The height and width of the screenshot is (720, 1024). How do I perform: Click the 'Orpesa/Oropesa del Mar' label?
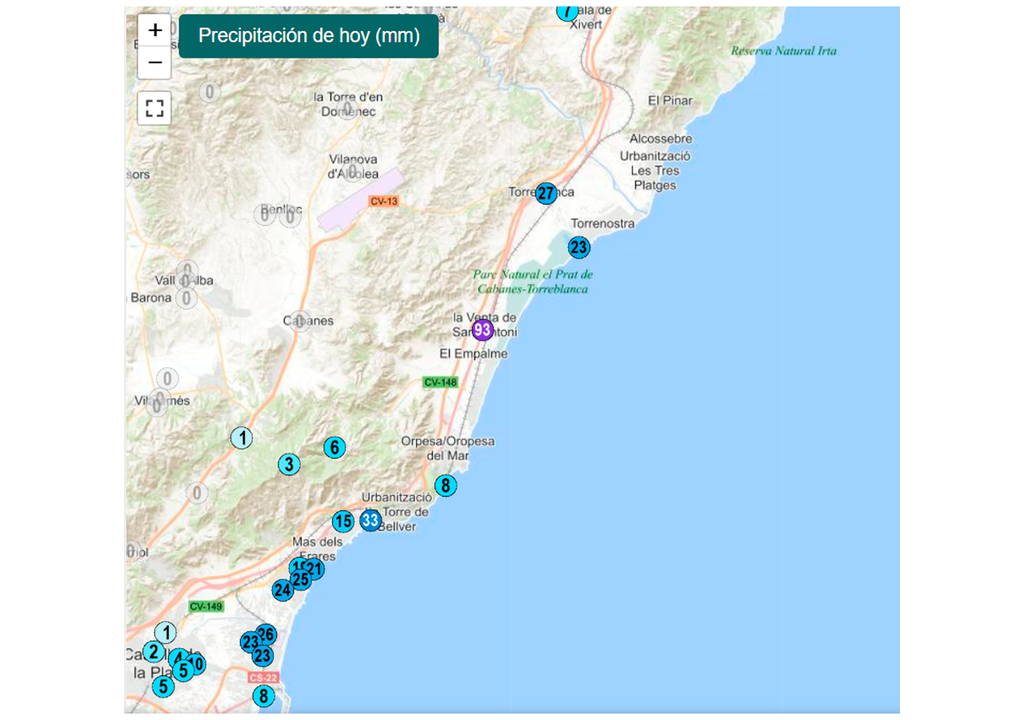pyautogui.click(x=447, y=448)
